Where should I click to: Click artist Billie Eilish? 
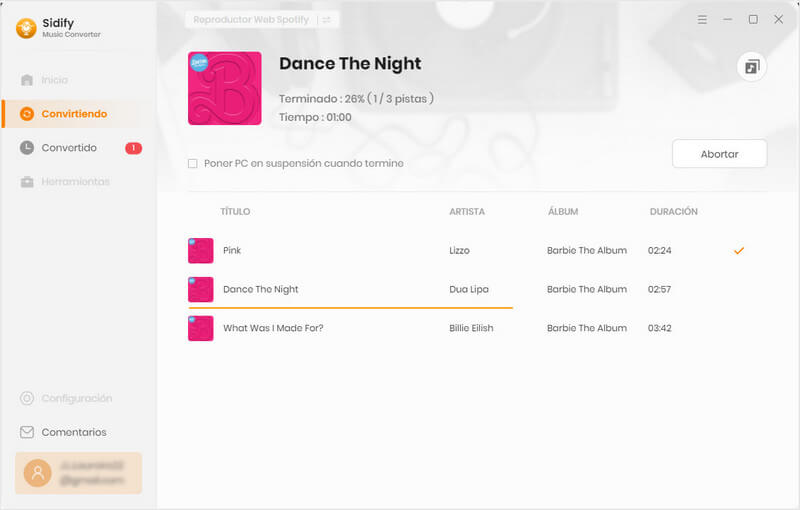tap(471, 328)
